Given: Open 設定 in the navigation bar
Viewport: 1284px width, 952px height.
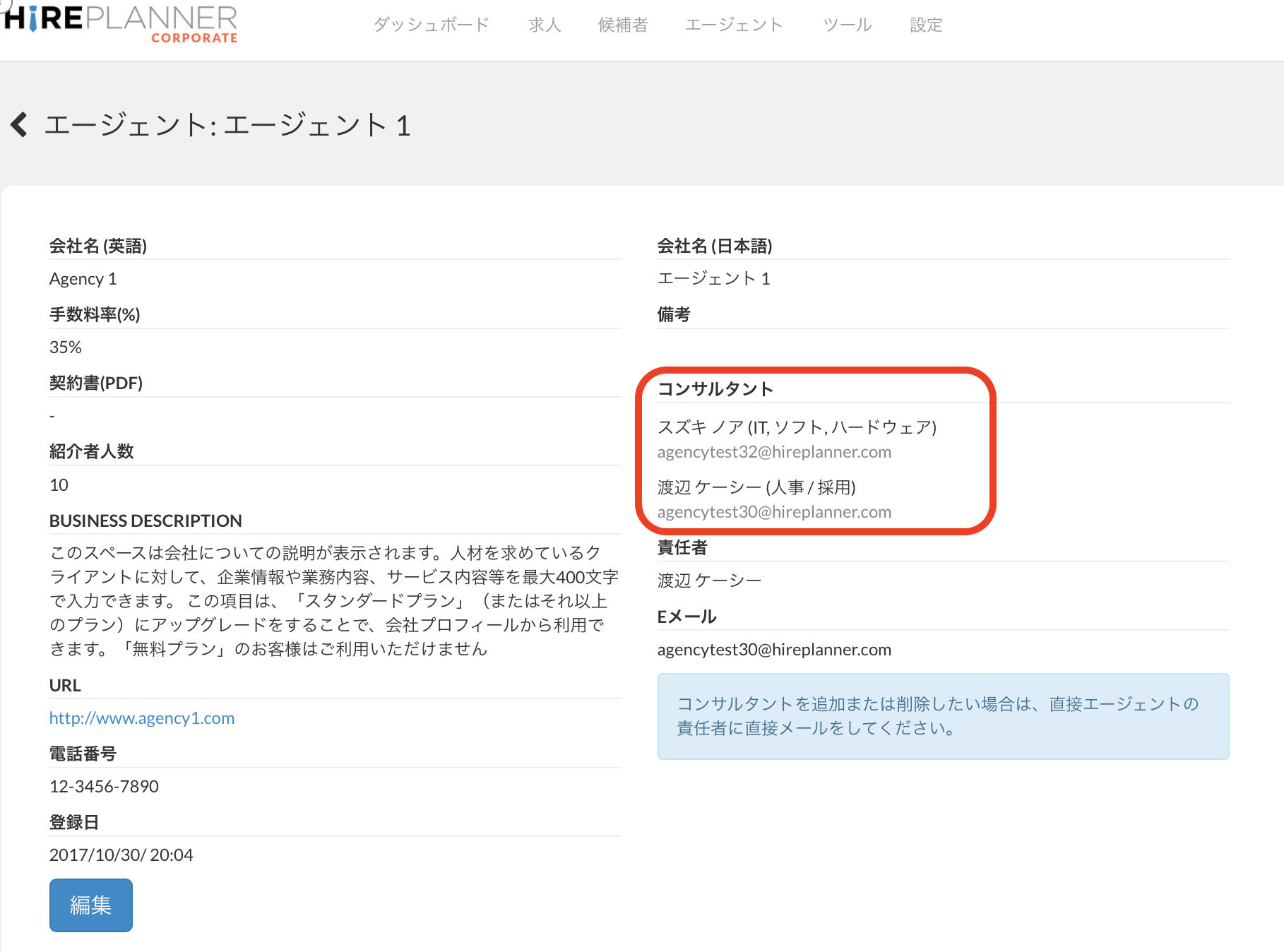Looking at the screenshot, I should [x=925, y=25].
